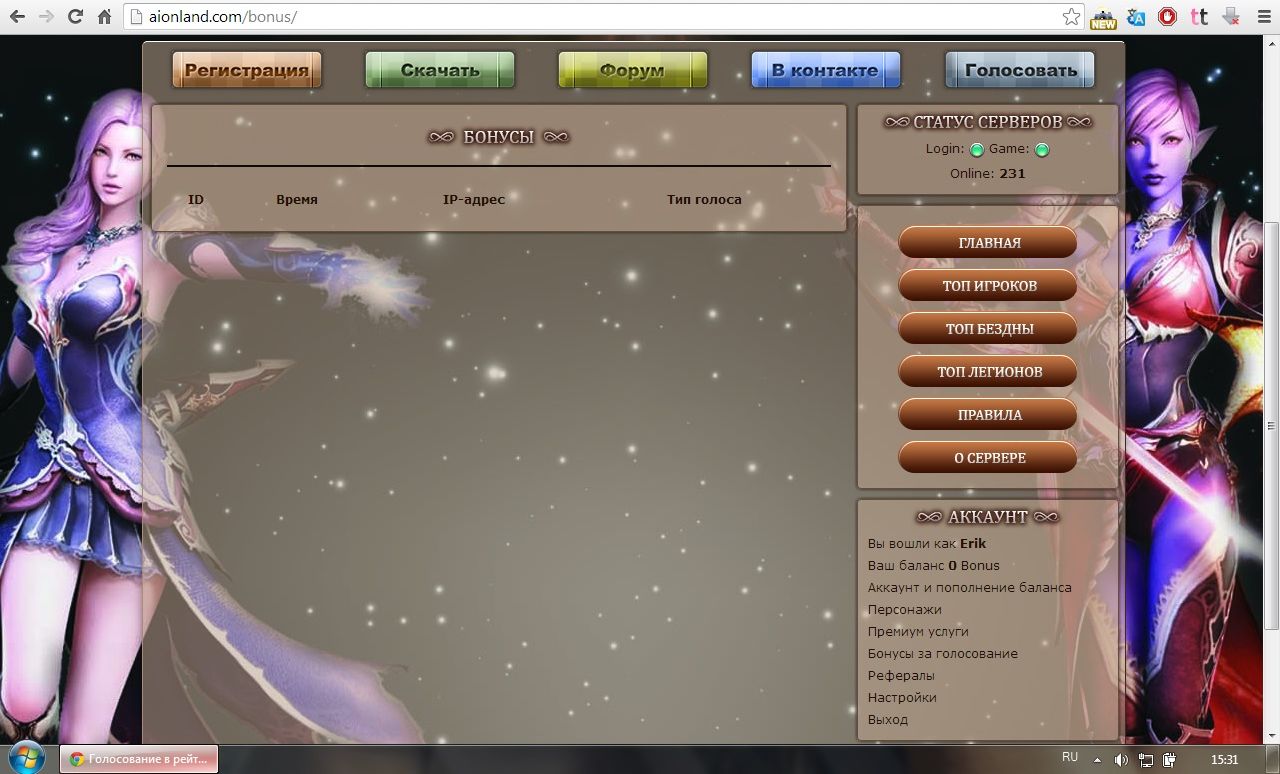
Task: Open the Премиум услуги link
Action: [x=918, y=631]
